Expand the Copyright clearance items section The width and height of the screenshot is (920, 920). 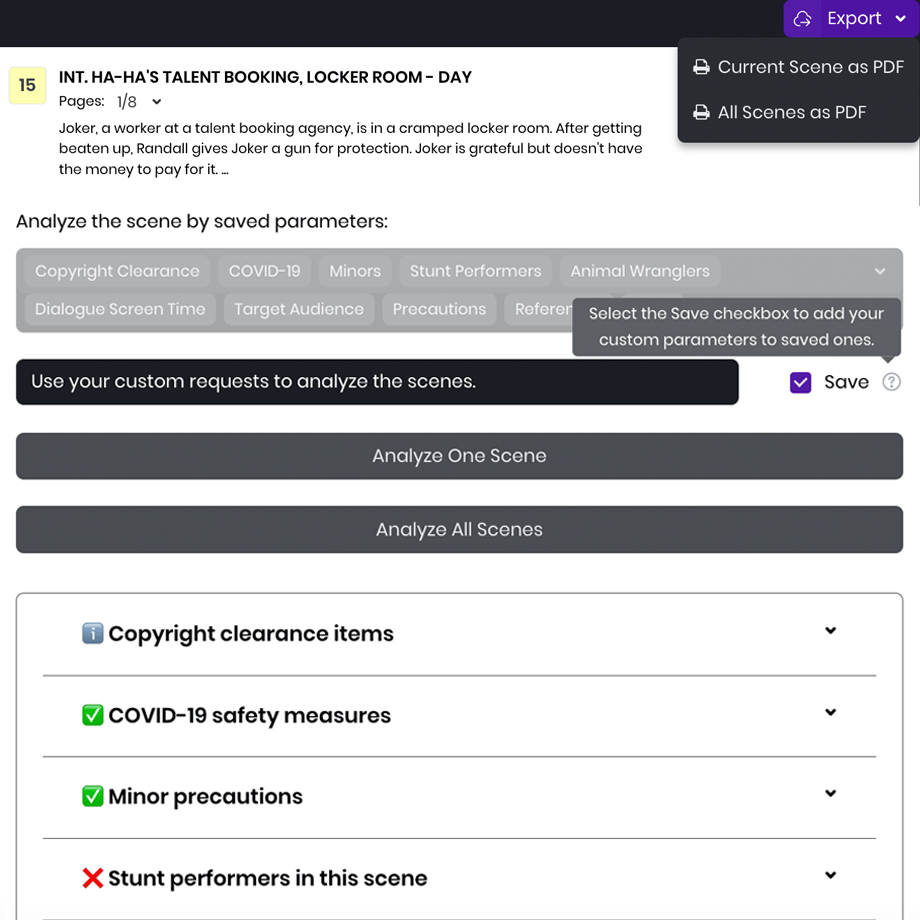(x=830, y=631)
